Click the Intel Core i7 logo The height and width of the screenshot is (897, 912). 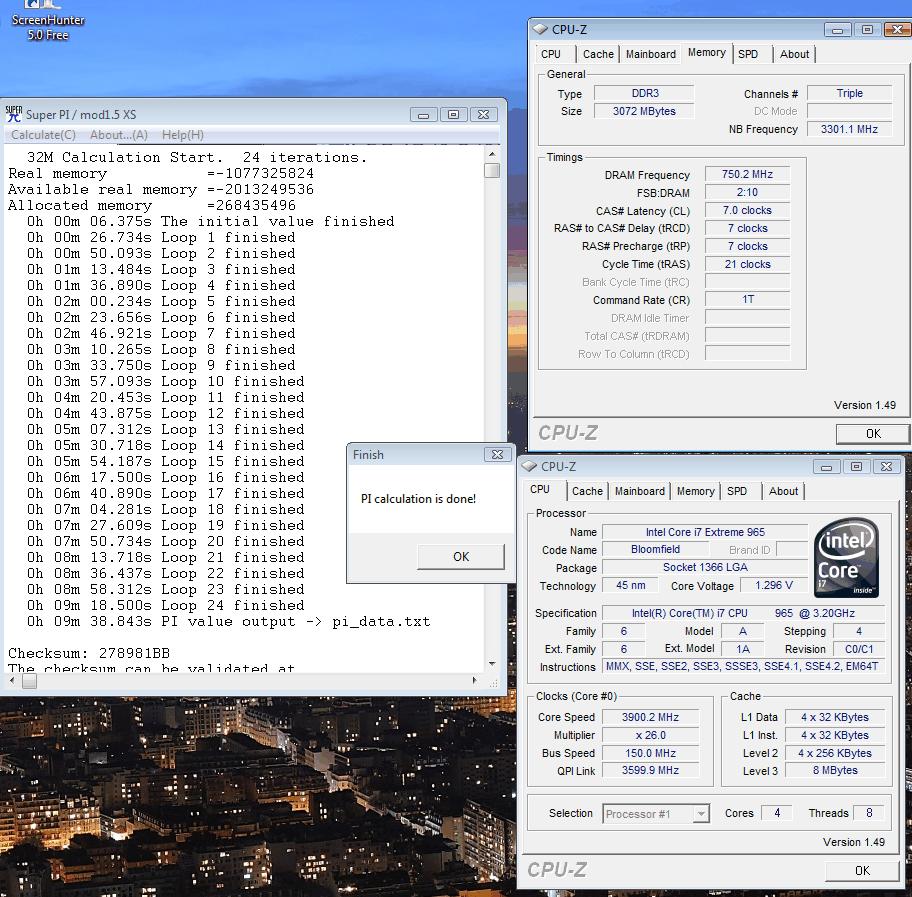(846, 558)
